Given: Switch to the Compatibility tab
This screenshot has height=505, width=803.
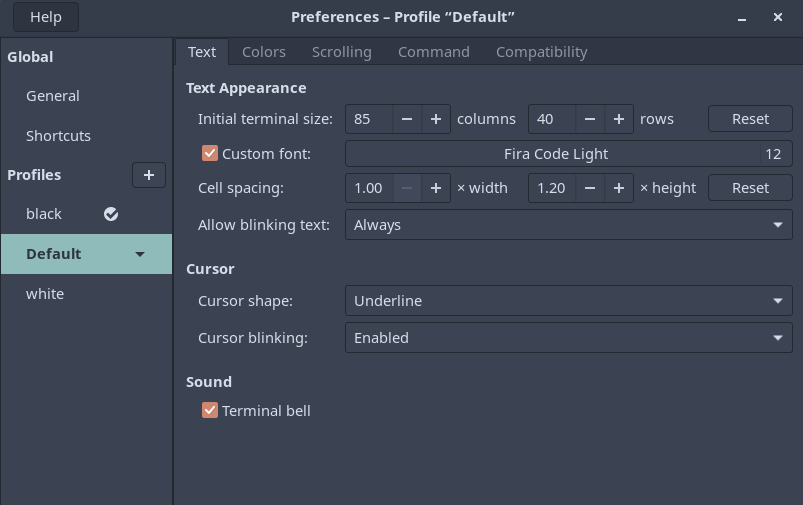Looking at the screenshot, I should [x=541, y=52].
